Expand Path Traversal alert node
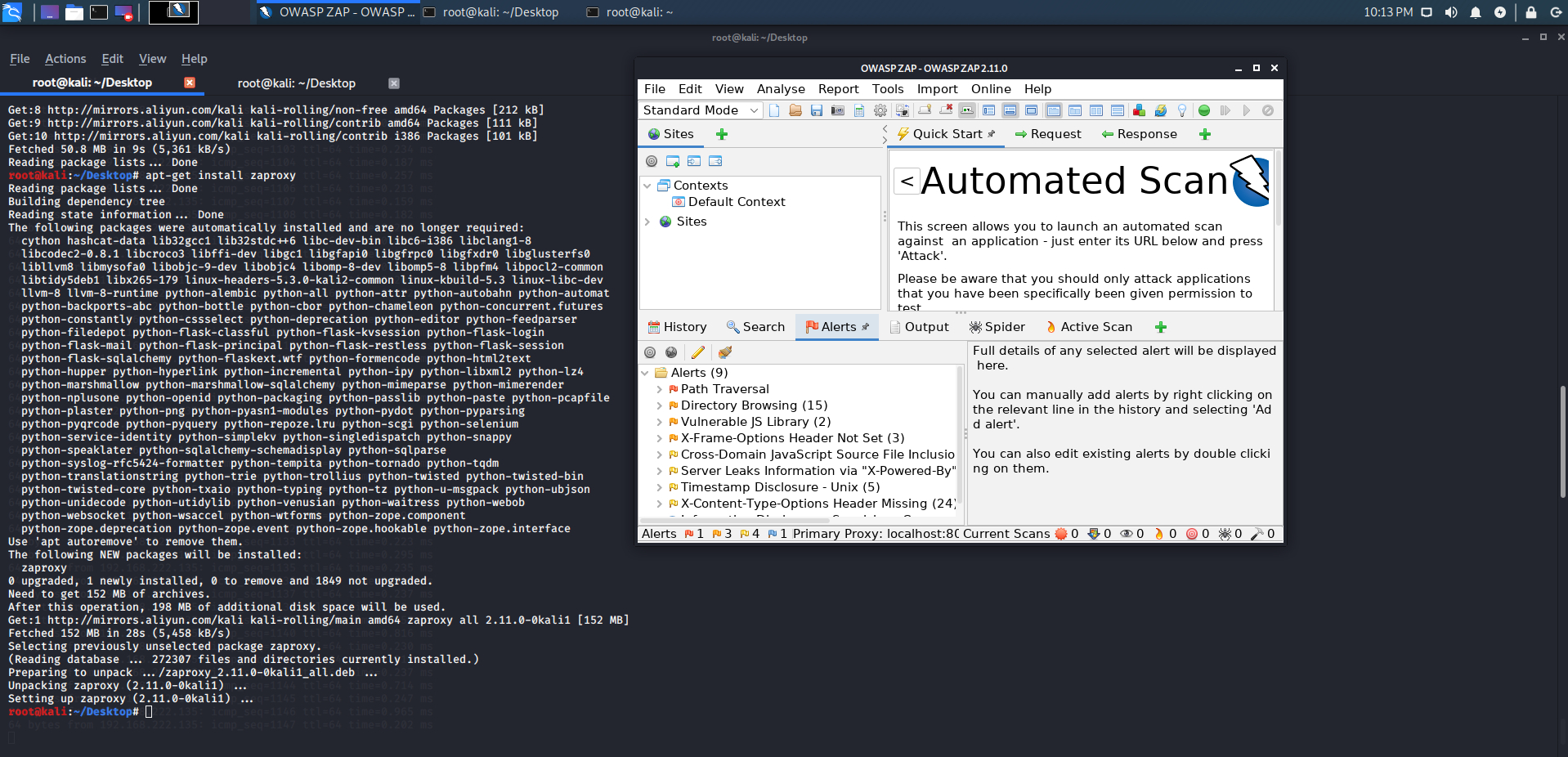Viewport: 1568px width, 757px height. 660,389
